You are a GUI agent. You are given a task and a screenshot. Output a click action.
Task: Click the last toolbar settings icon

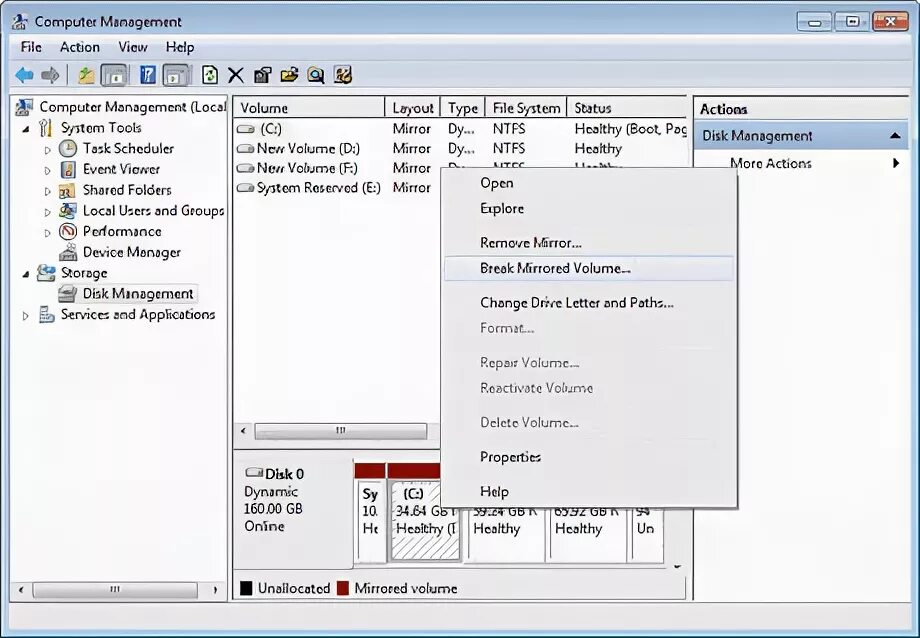[343, 75]
